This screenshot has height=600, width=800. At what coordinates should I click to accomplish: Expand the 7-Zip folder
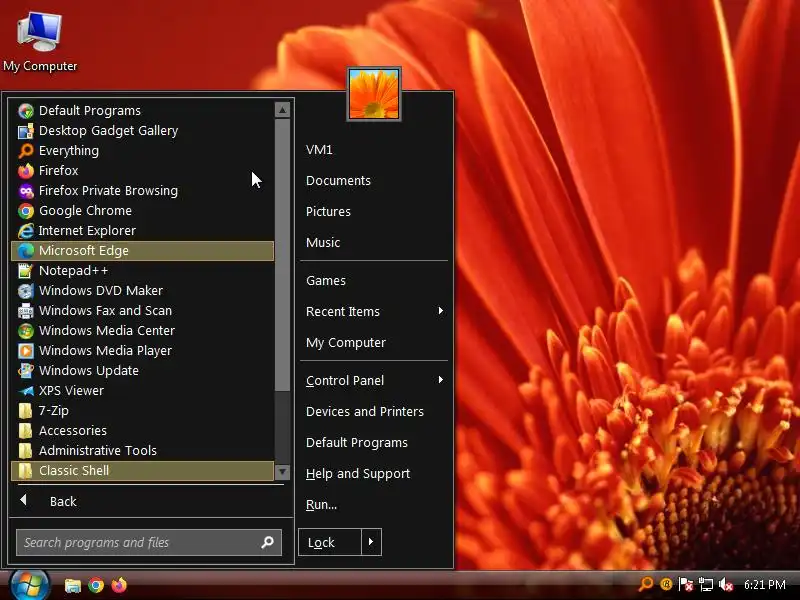pos(143,411)
